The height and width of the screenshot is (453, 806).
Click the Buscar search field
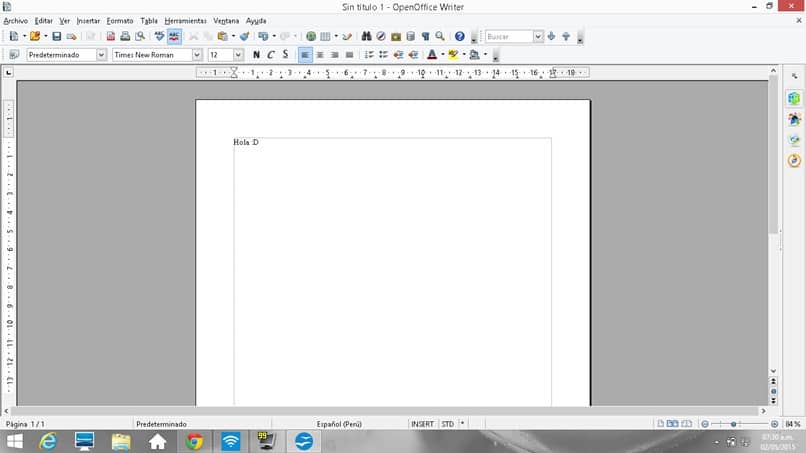point(509,37)
